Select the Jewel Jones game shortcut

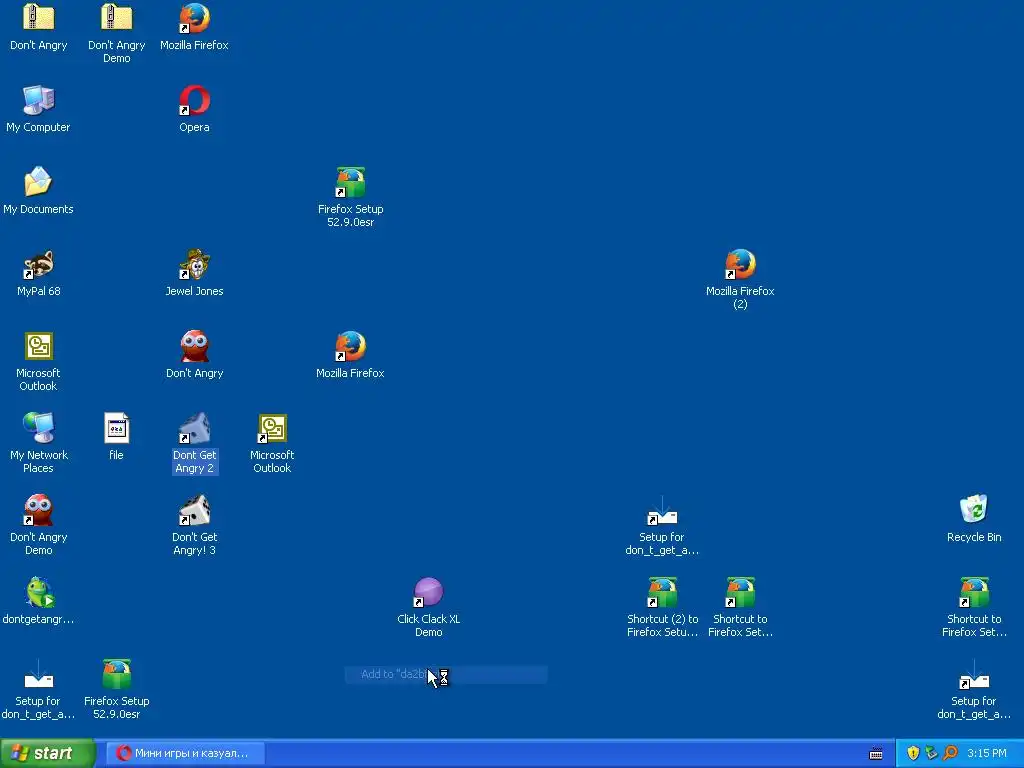coord(194,264)
